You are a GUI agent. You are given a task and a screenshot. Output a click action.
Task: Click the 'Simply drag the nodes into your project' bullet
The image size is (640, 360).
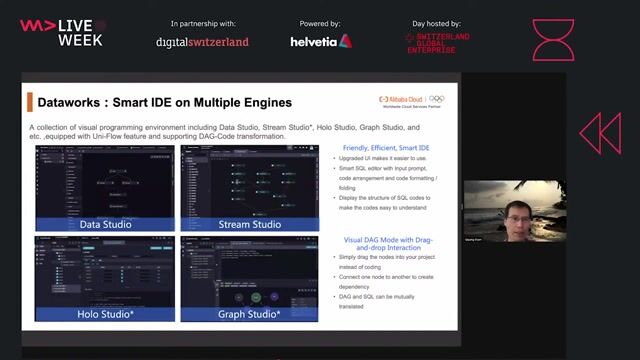(387, 262)
